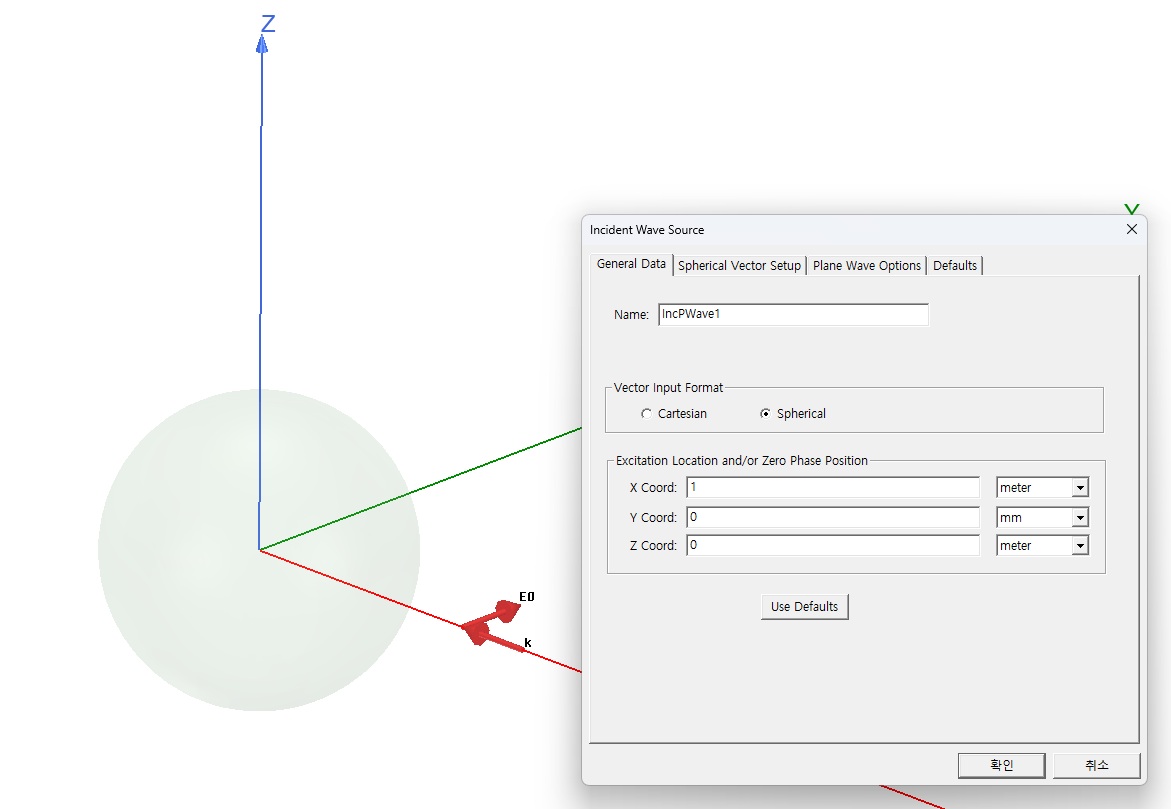Click the red E0 field vector arrow
The width and height of the screenshot is (1171, 809).
(500, 612)
